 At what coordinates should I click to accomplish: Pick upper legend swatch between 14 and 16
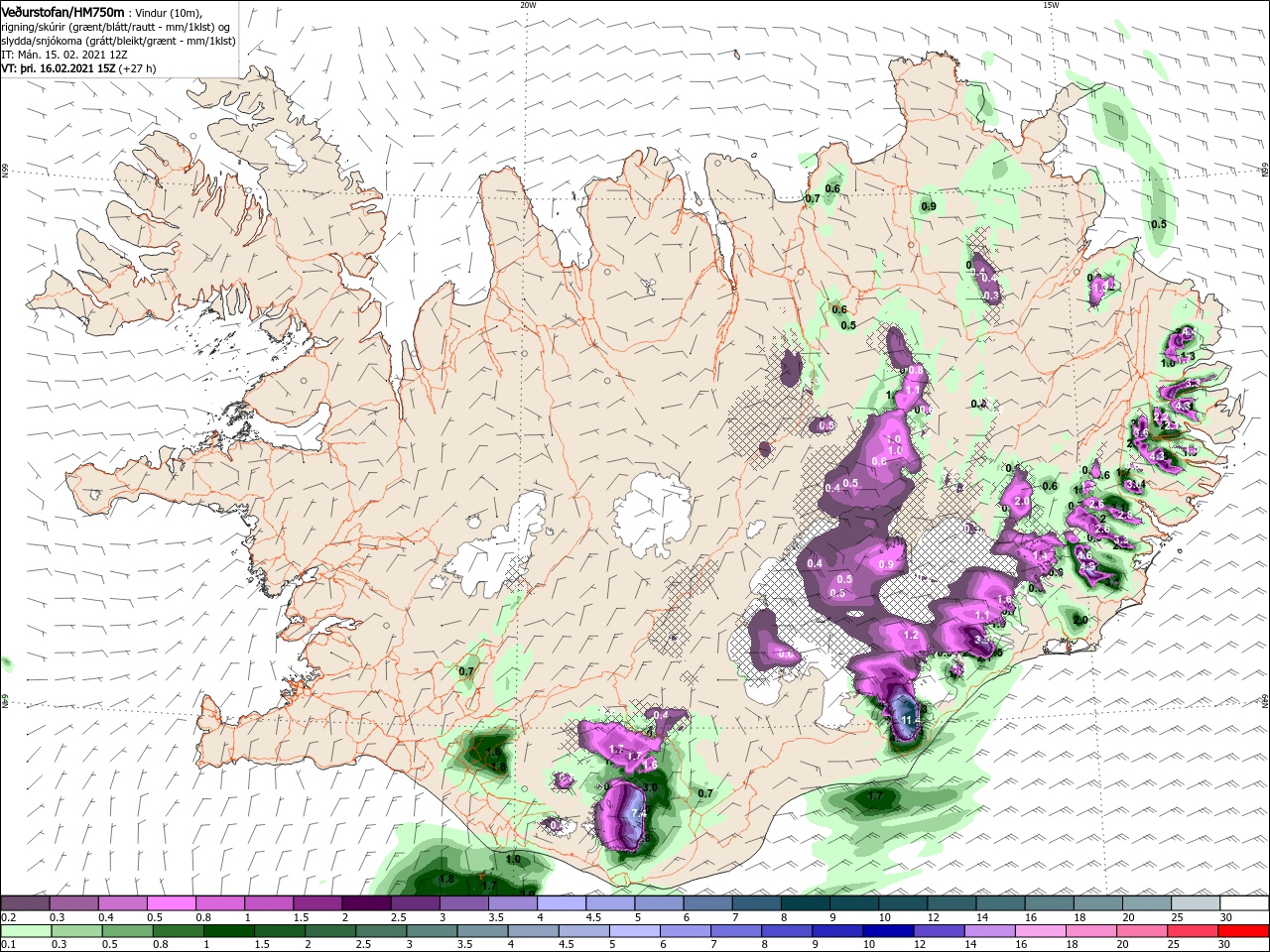tap(1000, 903)
